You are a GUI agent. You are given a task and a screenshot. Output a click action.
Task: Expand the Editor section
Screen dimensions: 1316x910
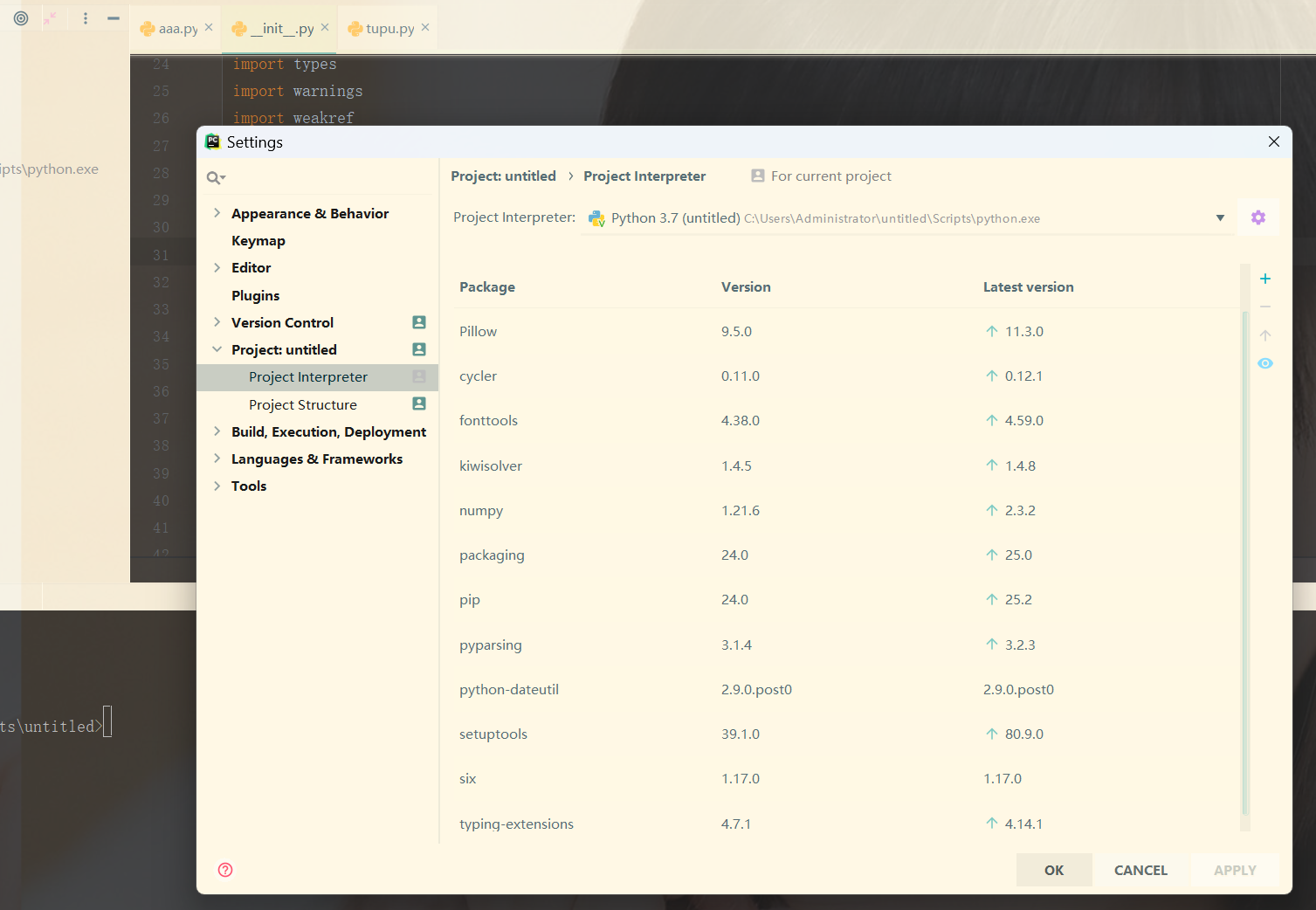coord(217,267)
